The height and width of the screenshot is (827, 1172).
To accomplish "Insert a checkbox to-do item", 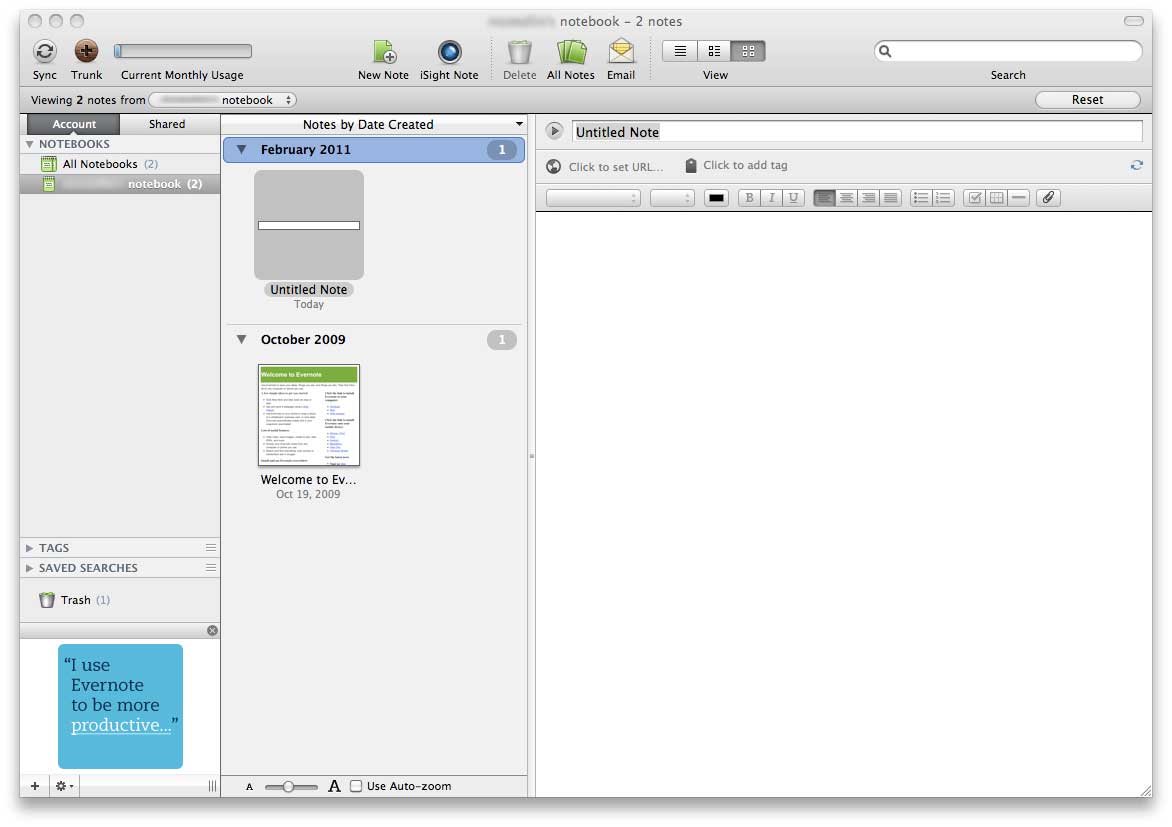I will (975, 198).
